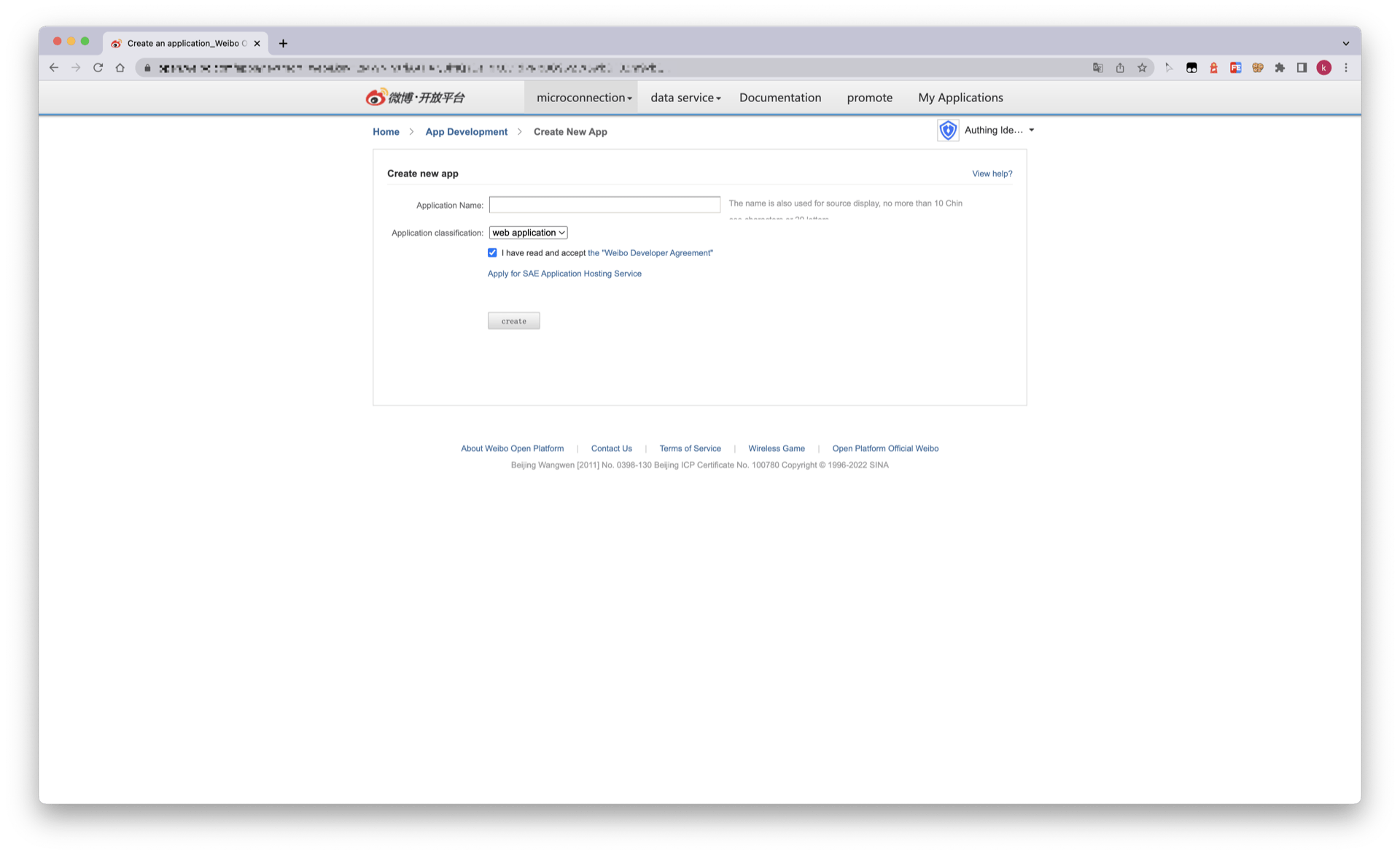Open the Terms of Service link
Image resolution: width=1400 pixels, height=855 pixels.
(690, 448)
